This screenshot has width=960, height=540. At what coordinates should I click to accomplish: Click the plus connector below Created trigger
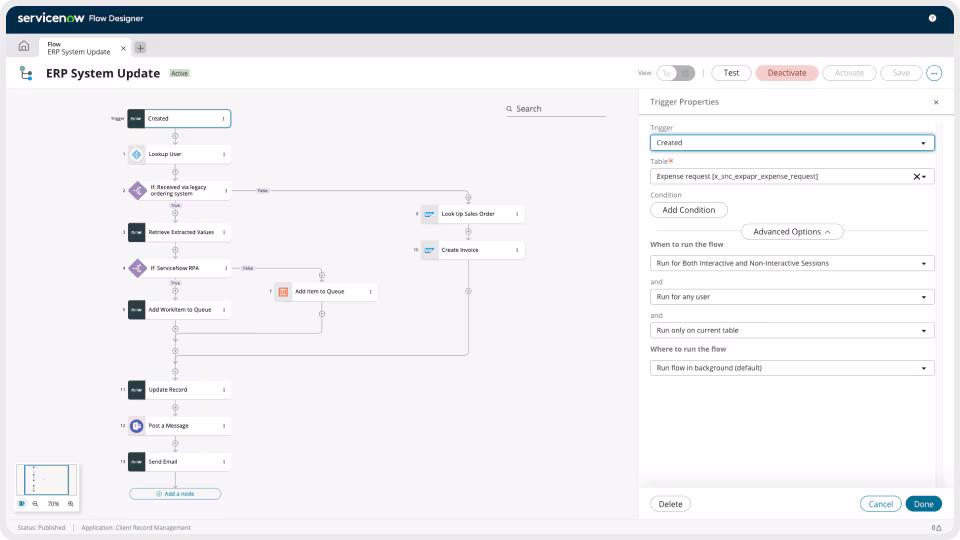[175, 137]
